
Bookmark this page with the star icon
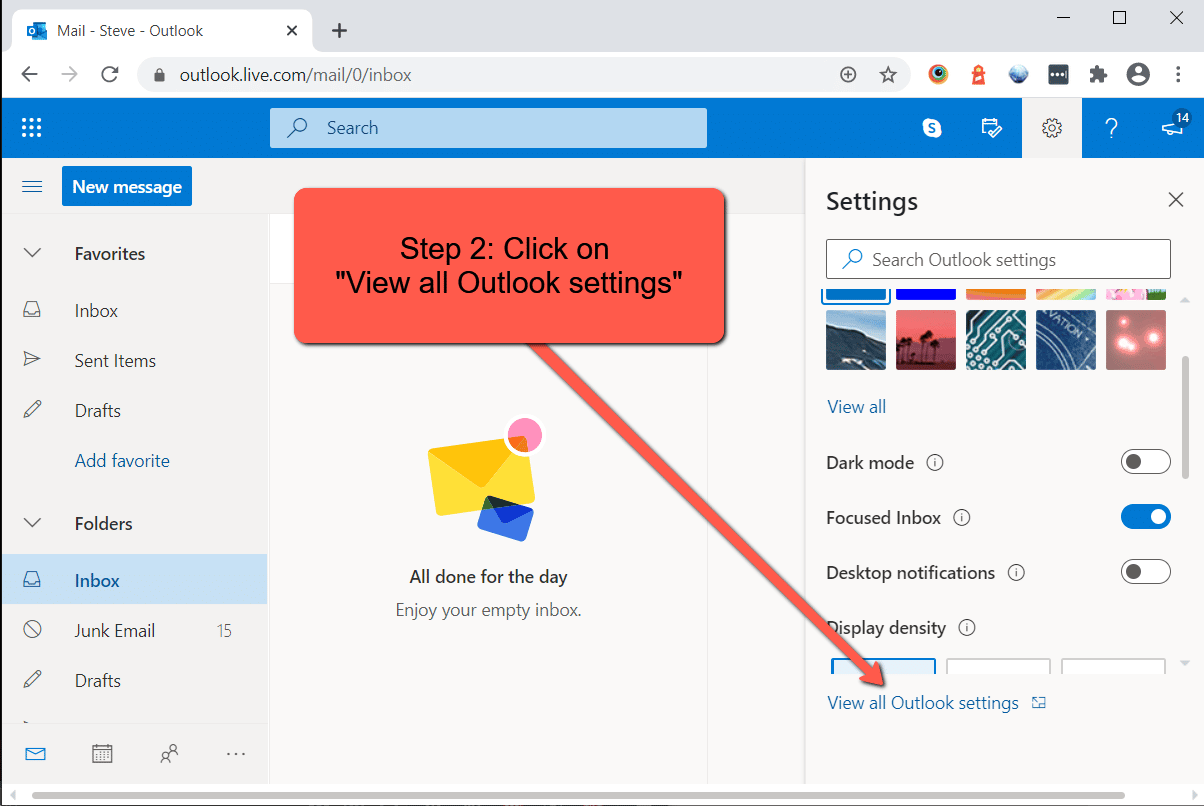888,75
